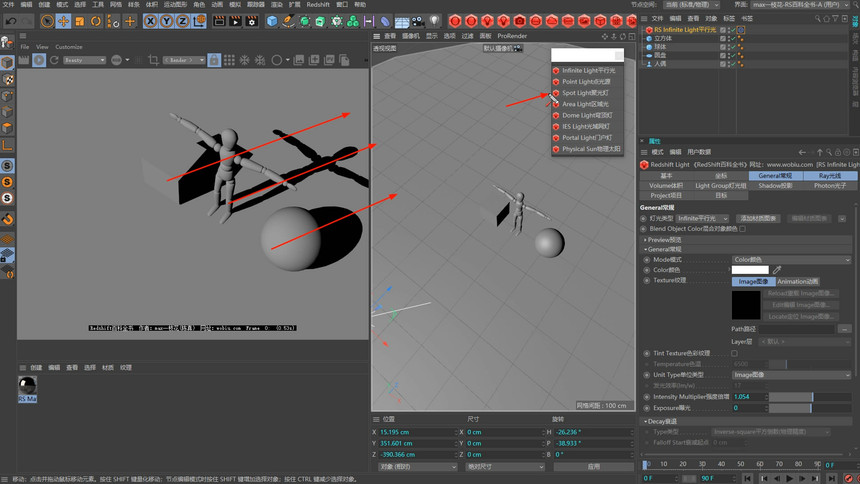This screenshot has width=860, height=484.
Task: Click the Image图像 texture button
Action: 754,282
